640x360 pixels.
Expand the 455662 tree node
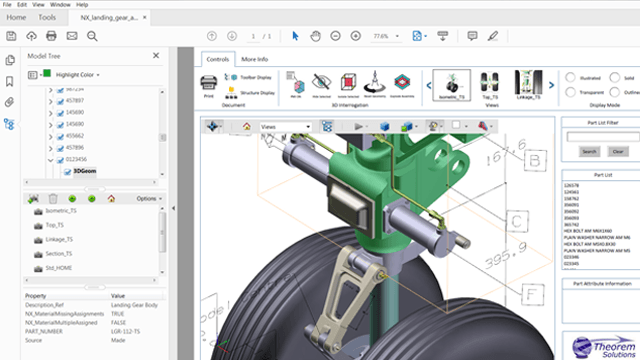(x=51, y=137)
